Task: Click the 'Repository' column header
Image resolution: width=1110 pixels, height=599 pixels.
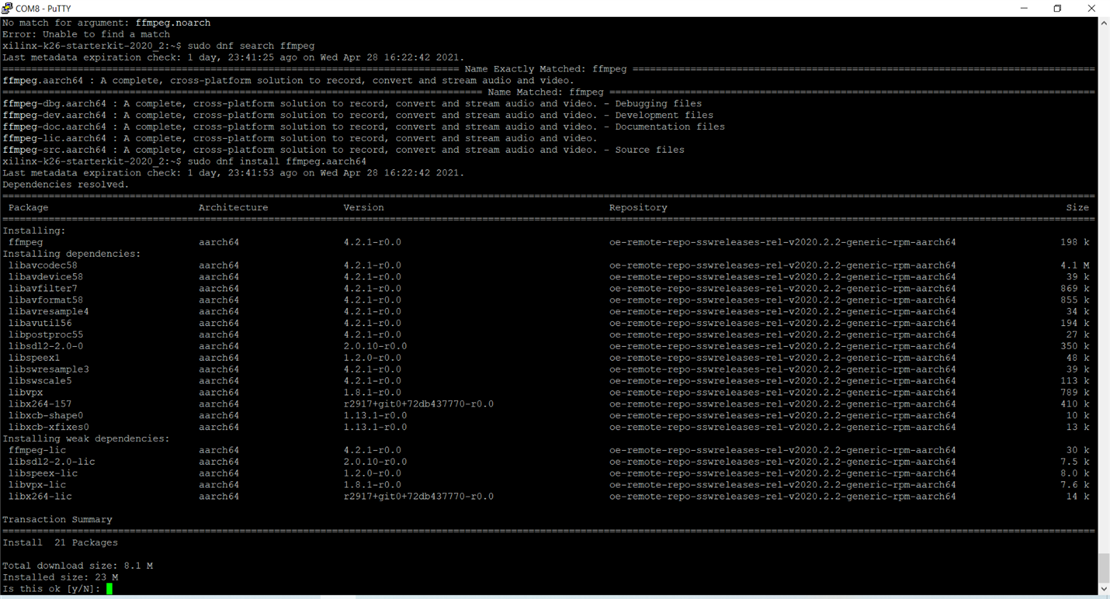Action: (x=638, y=207)
